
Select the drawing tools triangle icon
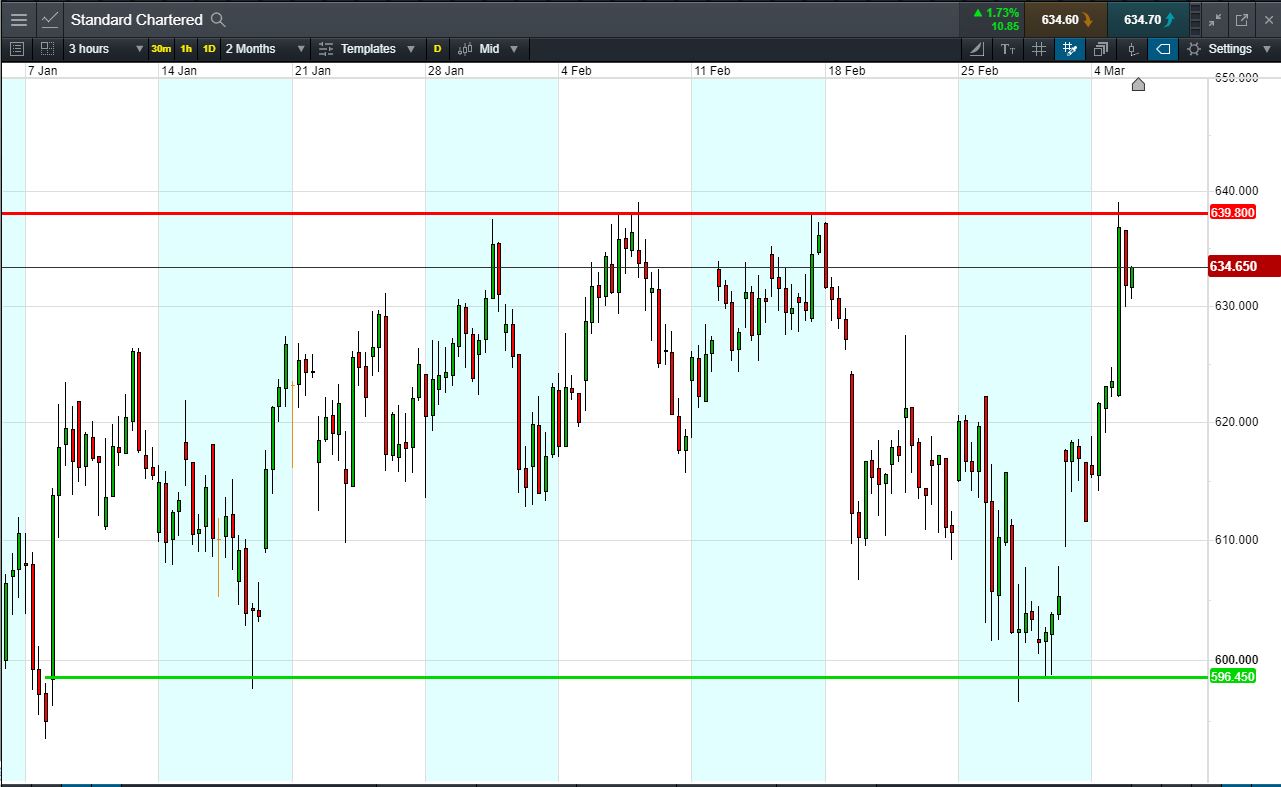tap(977, 48)
